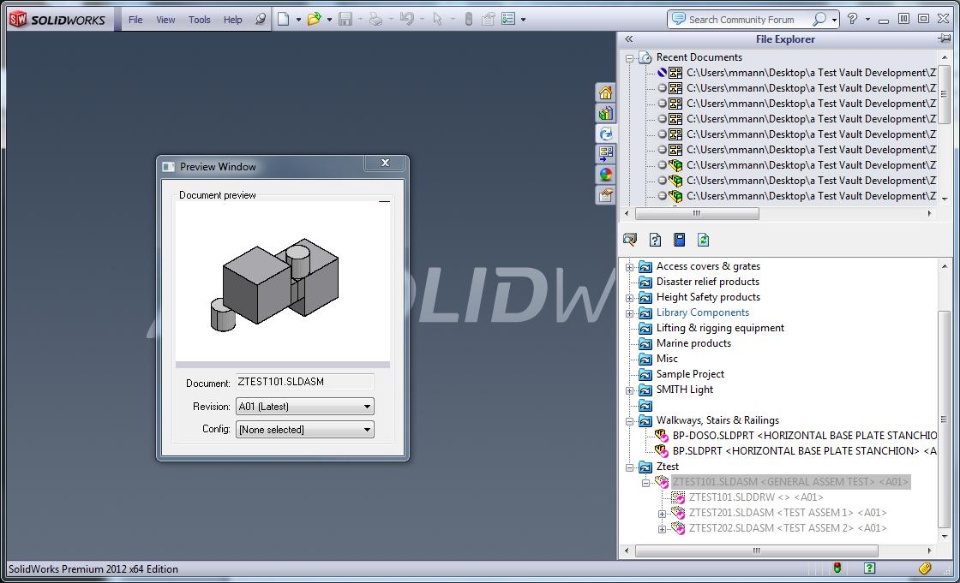Open the View menu
The width and height of the screenshot is (960, 583).
(x=166, y=20)
